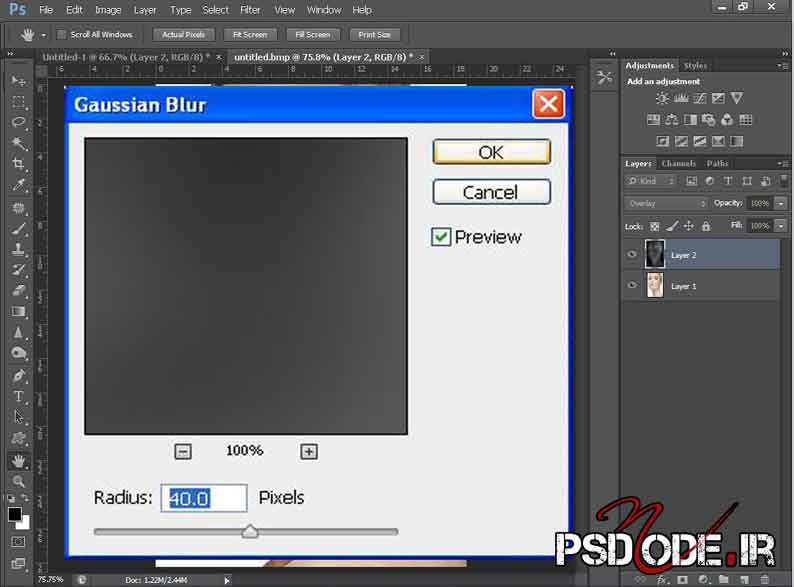Image resolution: width=794 pixels, height=587 pixels.
Task: Open the Kind layer filter dropdown
Action: [x=651, y=181]
